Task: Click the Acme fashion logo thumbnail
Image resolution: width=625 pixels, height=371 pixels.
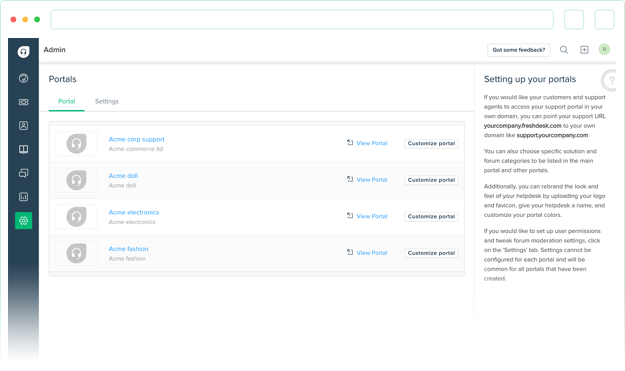Action: point(76,253)
